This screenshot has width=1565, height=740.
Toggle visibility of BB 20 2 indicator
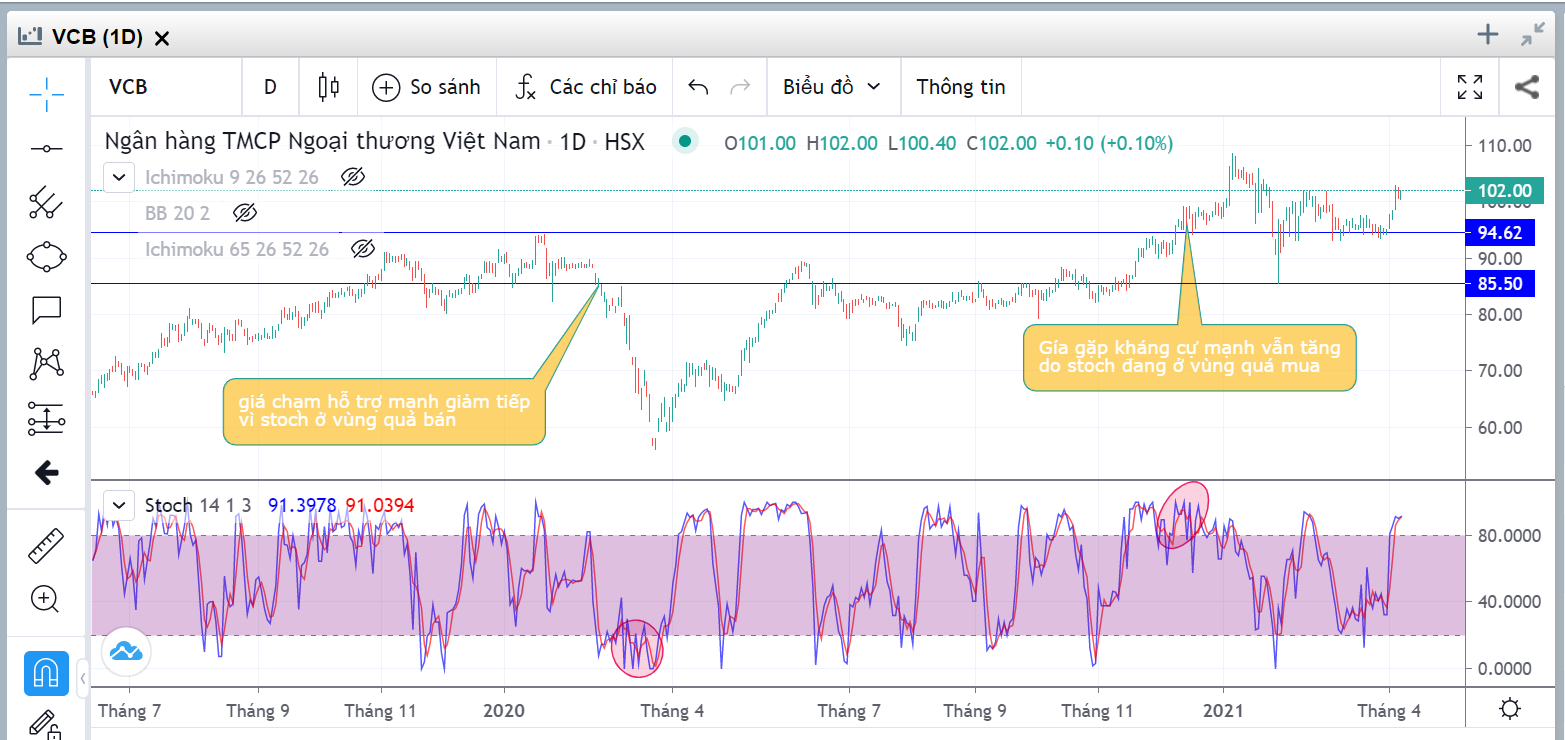click(245, 213)
